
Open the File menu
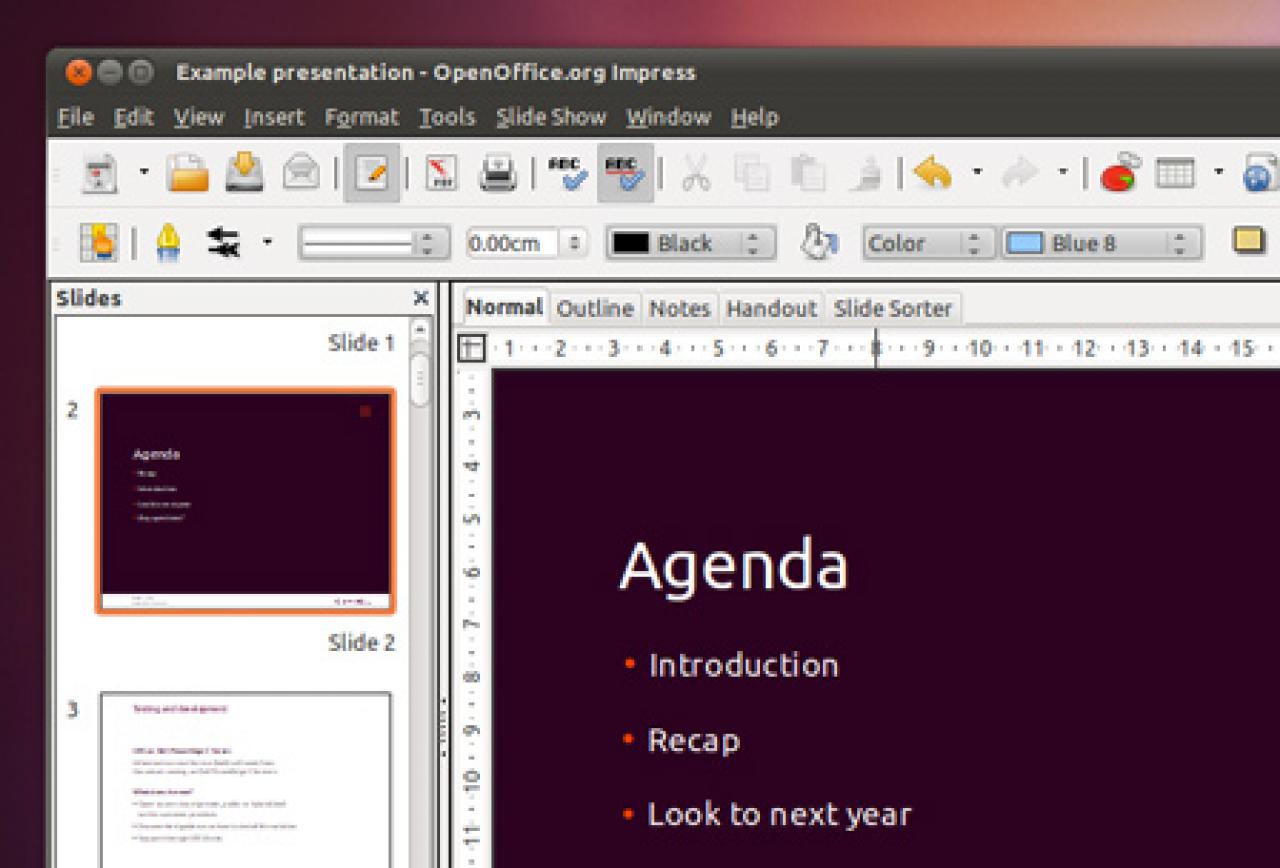tap(75, 117)
